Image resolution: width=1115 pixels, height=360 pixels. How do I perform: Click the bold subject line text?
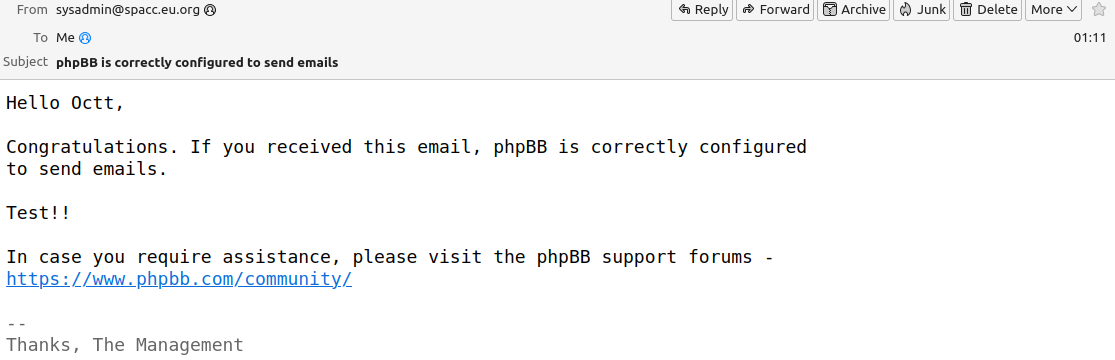[x=197, y=63]
